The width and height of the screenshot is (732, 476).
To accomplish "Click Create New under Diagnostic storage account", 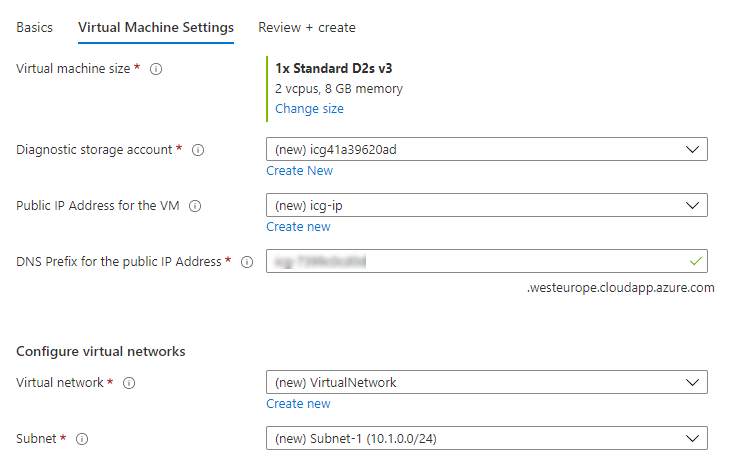I will click(299, 171).
